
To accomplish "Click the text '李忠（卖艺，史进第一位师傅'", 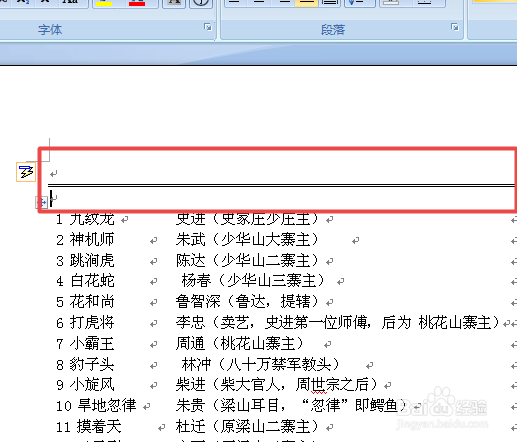I will click(x=271, y=323).
